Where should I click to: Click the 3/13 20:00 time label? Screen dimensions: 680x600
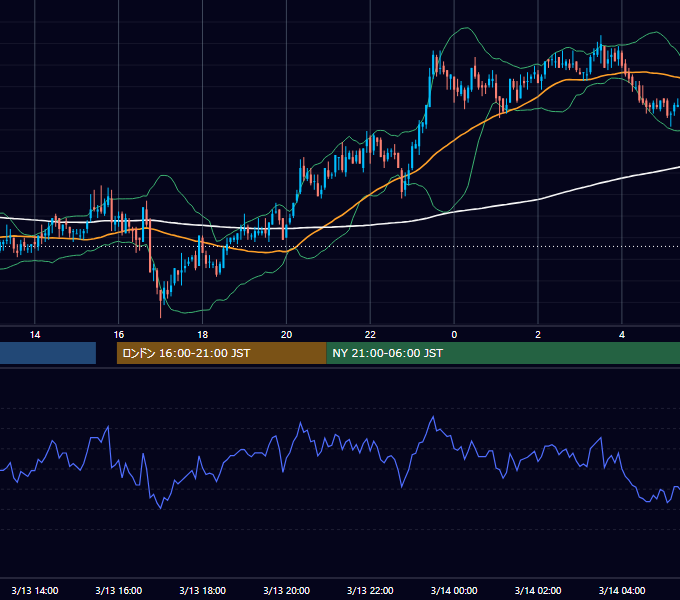coord(286,590)
